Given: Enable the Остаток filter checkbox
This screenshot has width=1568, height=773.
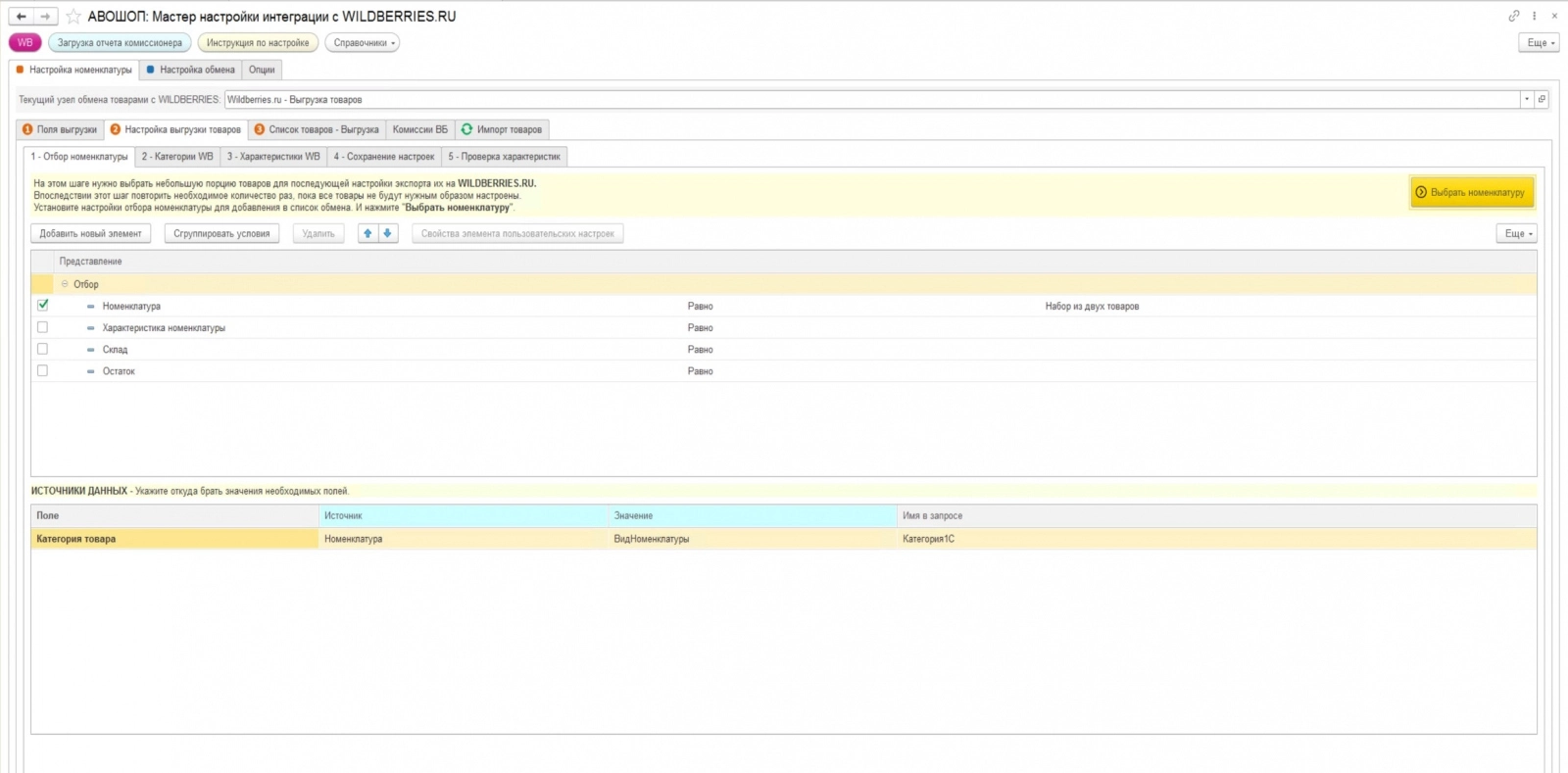Looking at the screenshot, I should coord(42,370).
